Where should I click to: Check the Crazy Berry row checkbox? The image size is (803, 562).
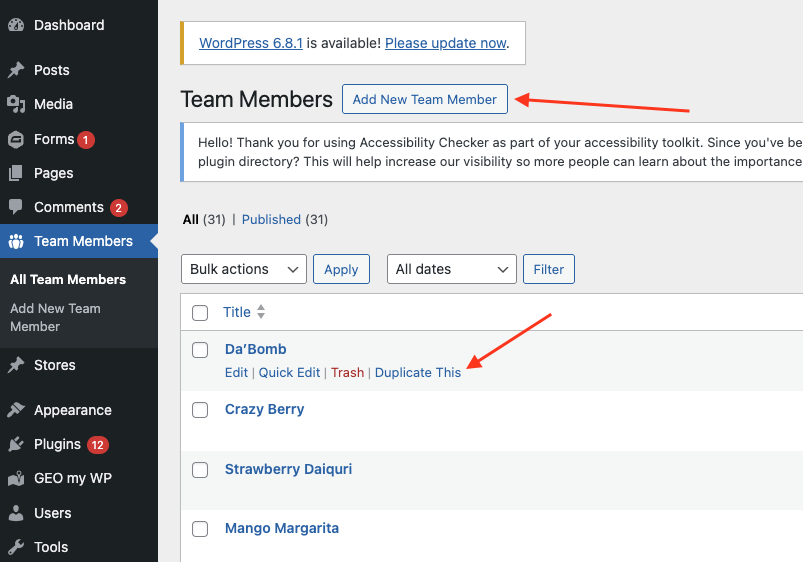click(200, 410)
